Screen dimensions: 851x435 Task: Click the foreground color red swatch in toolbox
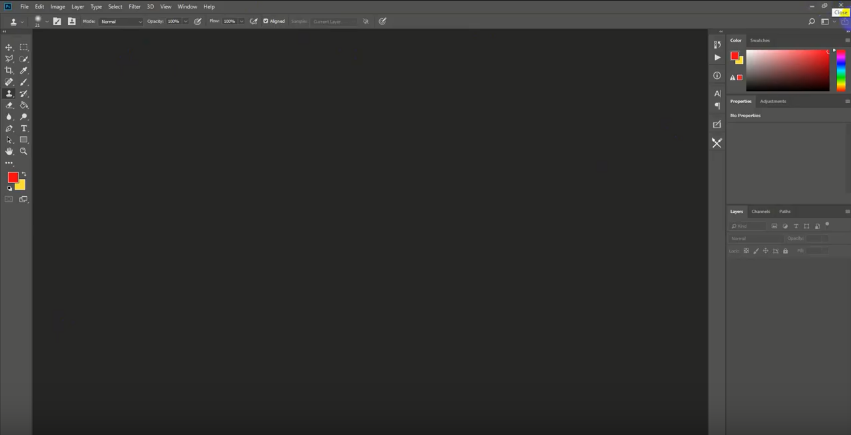tap(12, 177)
